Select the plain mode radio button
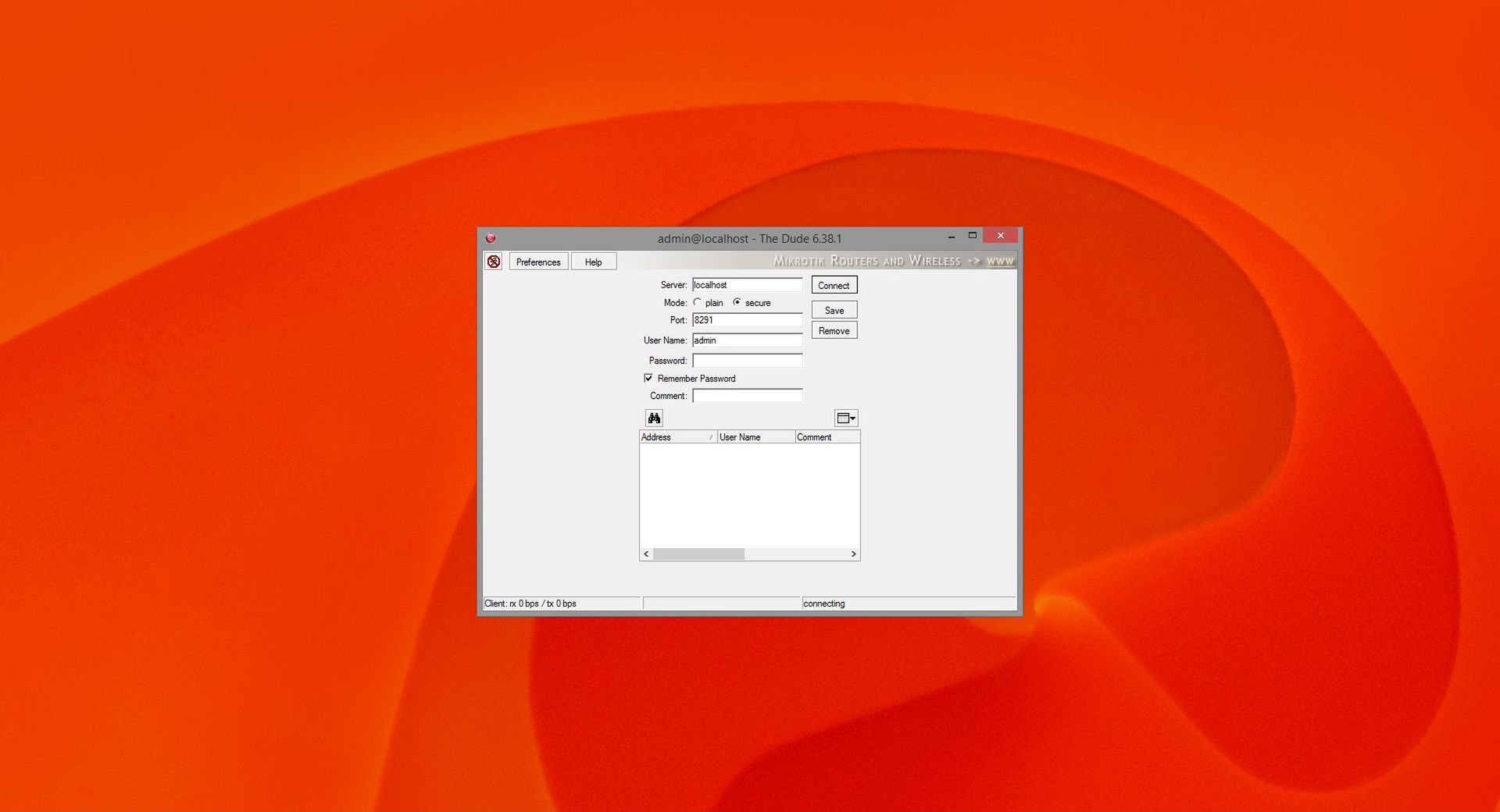Screen dimensions: 1500x812 click(x=697, y=303)
